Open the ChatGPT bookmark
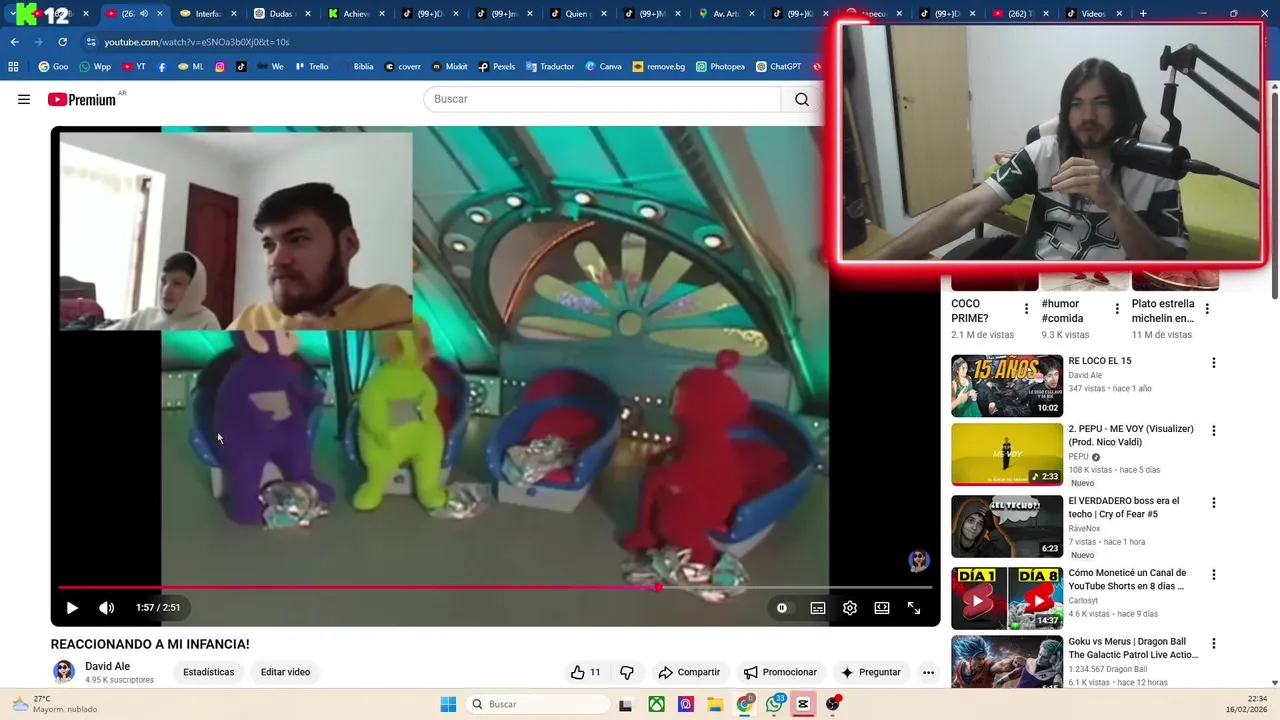Screen dimensions: 1280x720 coord(779,67)
